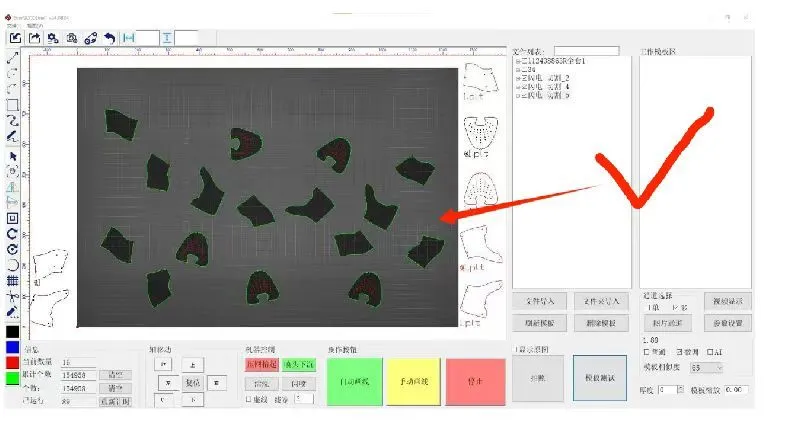The image size is (789, 429).
Task: Select the pen path tool above the pointer
Action: click(12, 136)
